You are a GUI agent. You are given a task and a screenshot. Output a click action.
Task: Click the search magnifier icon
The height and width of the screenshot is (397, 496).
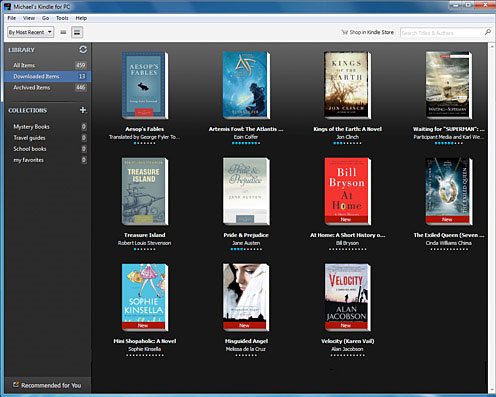(488, 32)
